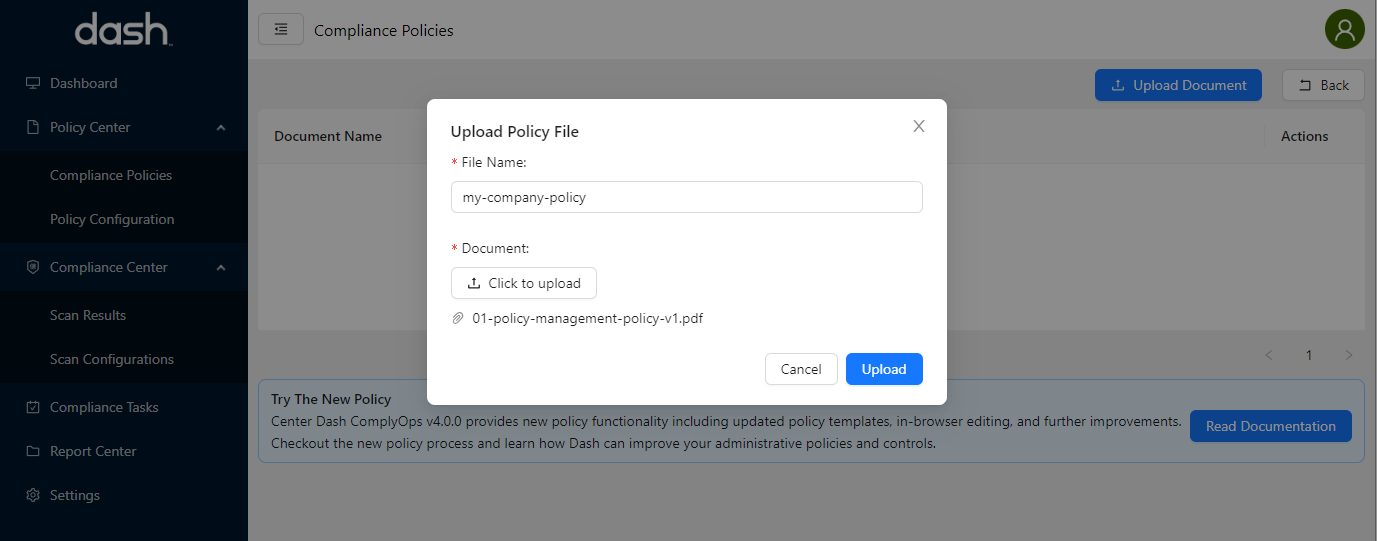This screenshot has width=1377, height=541.
Task: Open the user profile avatar
Action: click(1344, 30)
